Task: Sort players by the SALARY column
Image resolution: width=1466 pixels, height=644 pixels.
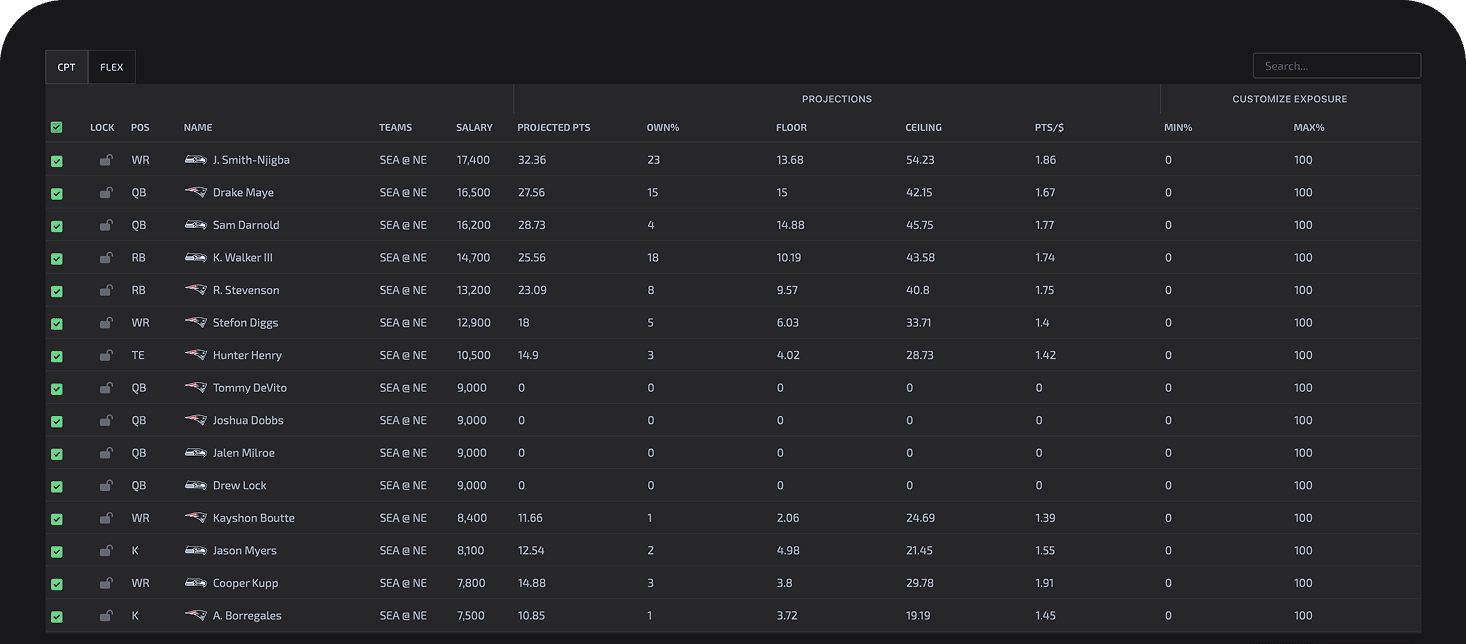Action: click(474, 127)
